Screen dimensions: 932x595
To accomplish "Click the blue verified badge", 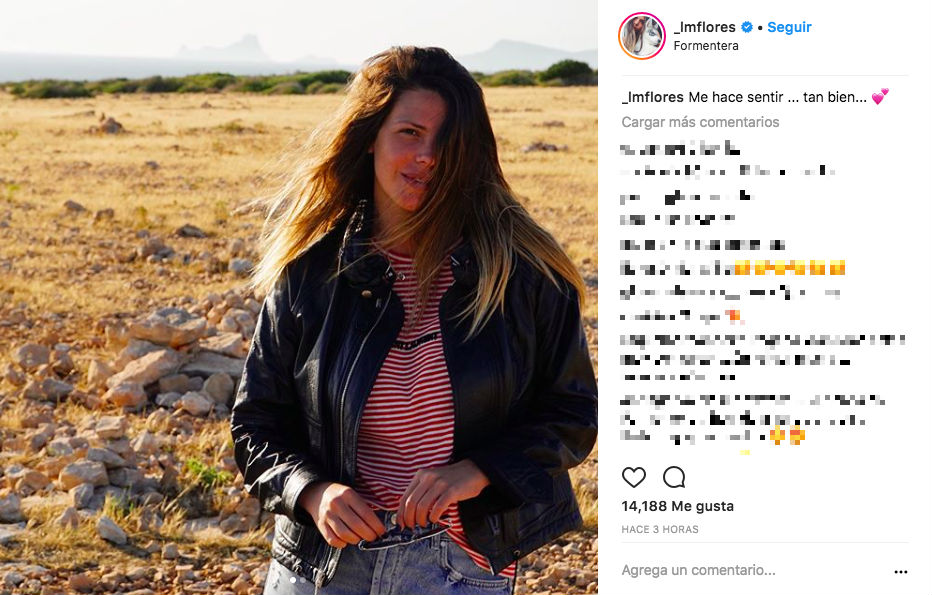I will [x=747, y=27].
